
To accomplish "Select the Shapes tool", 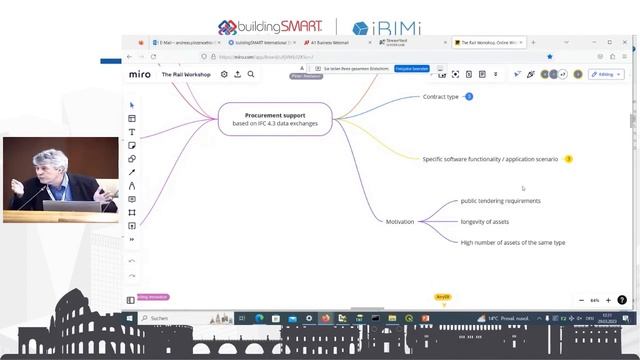I will [131, 159].
